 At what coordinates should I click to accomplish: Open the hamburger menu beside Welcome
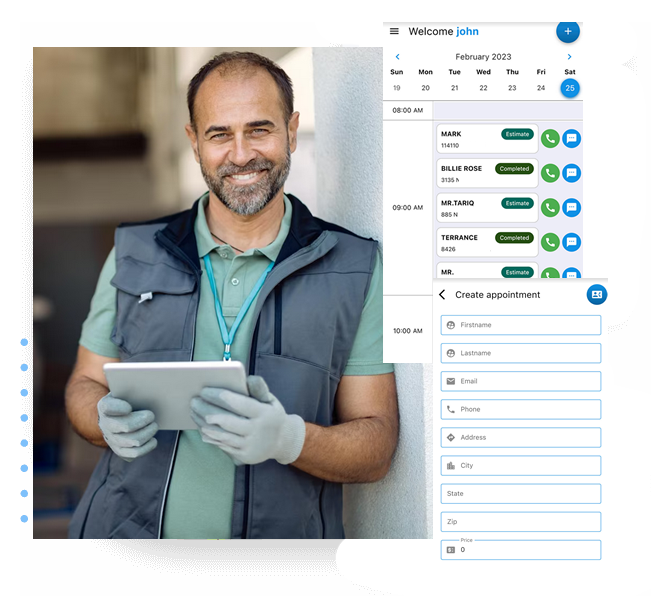click(x=394, y=32)
